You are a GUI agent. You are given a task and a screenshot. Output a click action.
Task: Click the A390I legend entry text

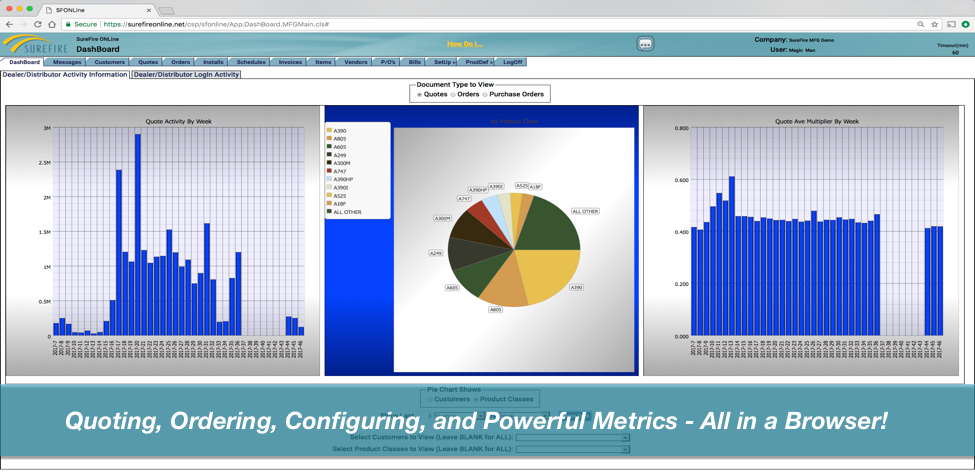click(341, 187)
